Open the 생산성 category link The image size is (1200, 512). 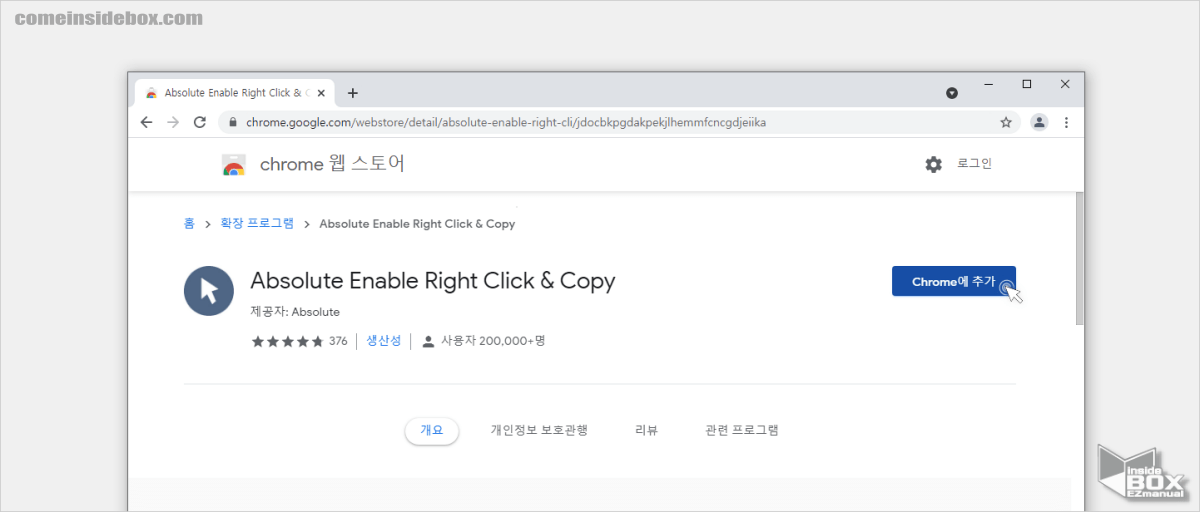[383, 341]
